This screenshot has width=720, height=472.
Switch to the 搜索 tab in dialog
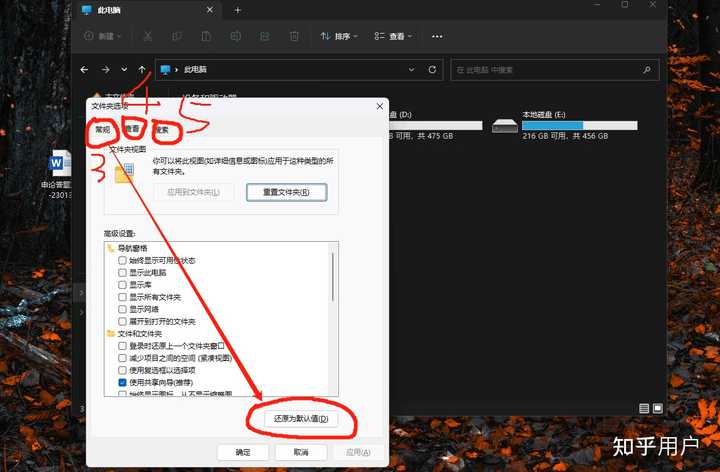tap(162, 130)
